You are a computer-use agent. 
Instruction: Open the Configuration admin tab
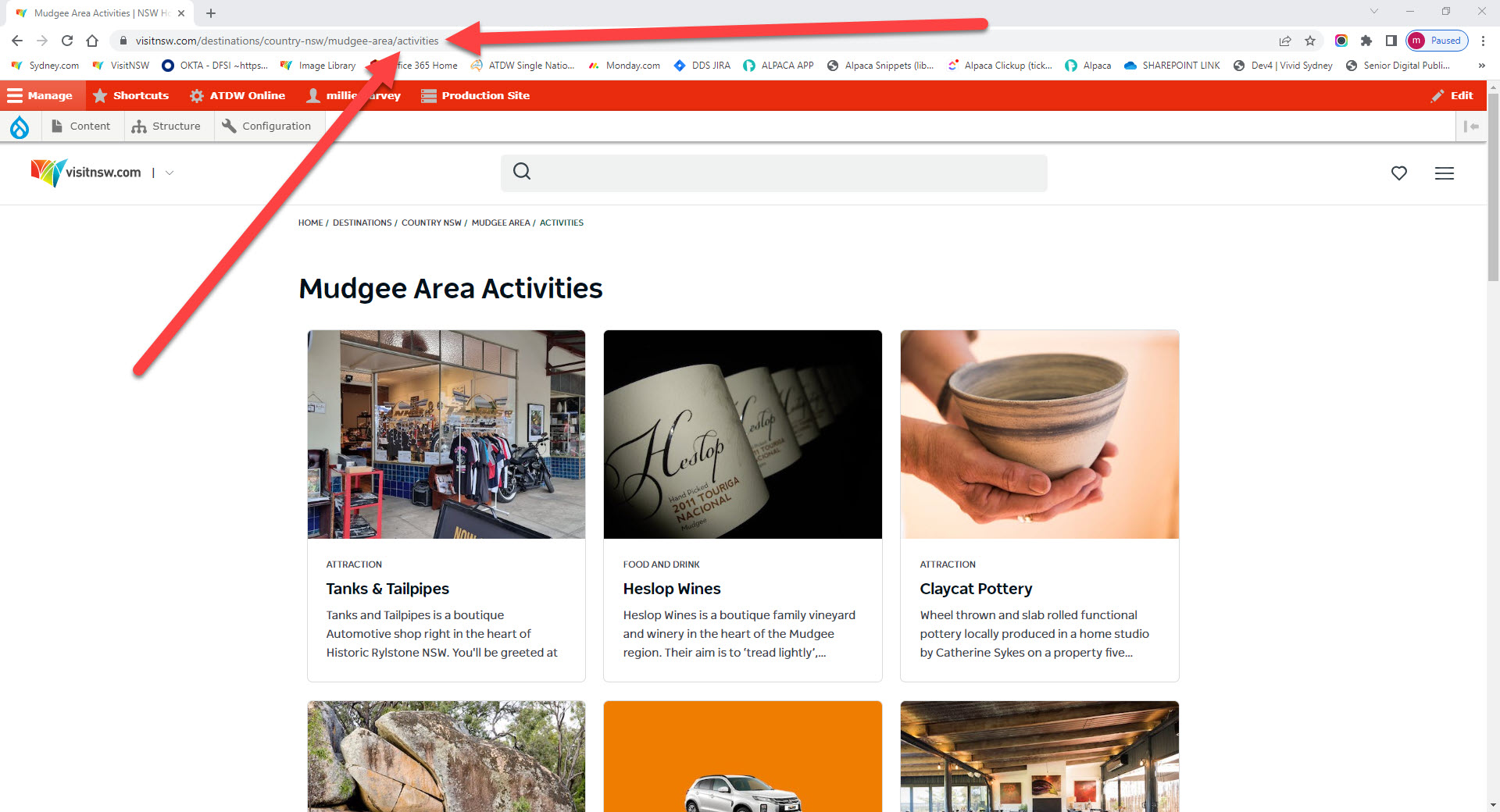click(x=266, y=126)
